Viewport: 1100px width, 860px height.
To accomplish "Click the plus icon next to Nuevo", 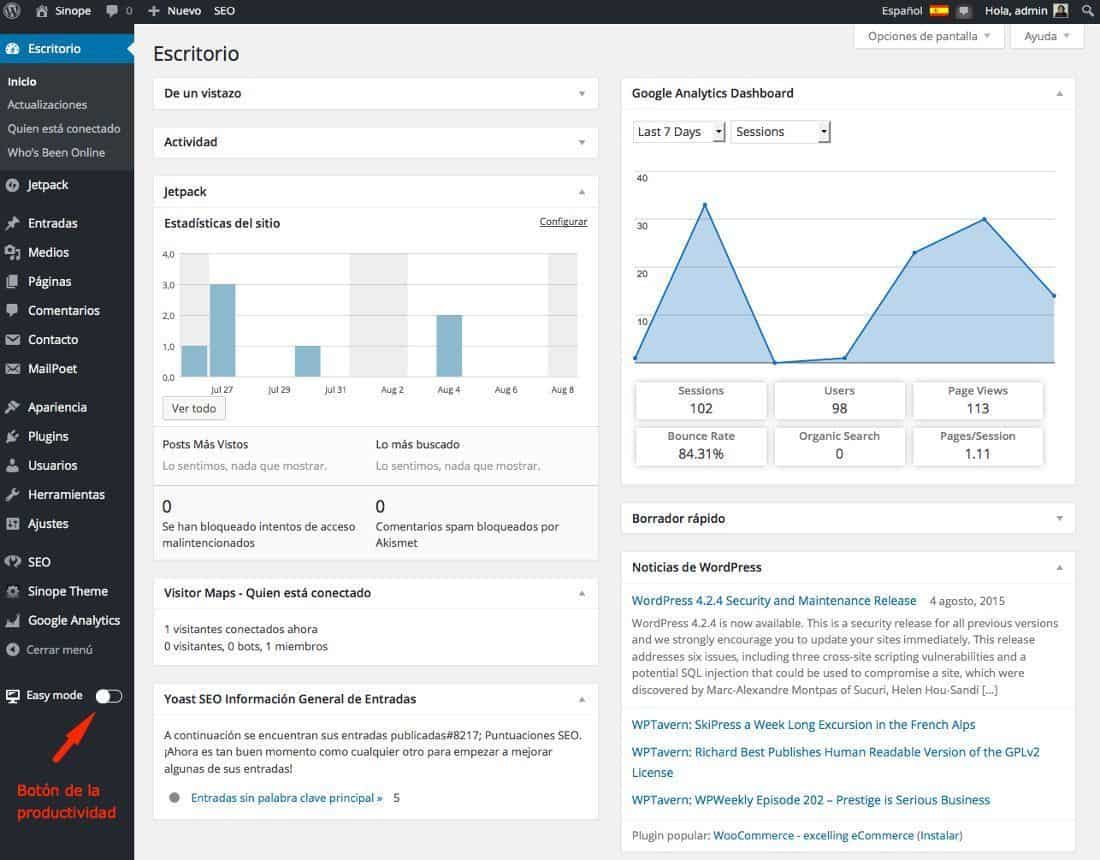I will (x=154, y=11).
